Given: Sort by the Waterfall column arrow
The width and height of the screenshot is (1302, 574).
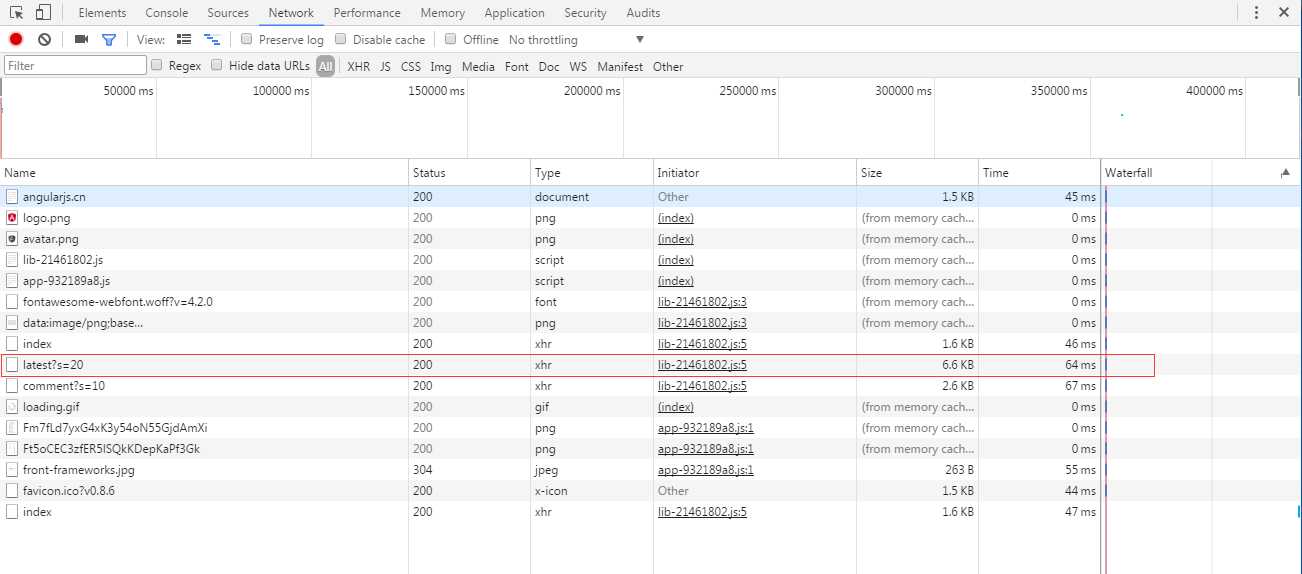Looking at the screenshot, I should pos(1285,173).
